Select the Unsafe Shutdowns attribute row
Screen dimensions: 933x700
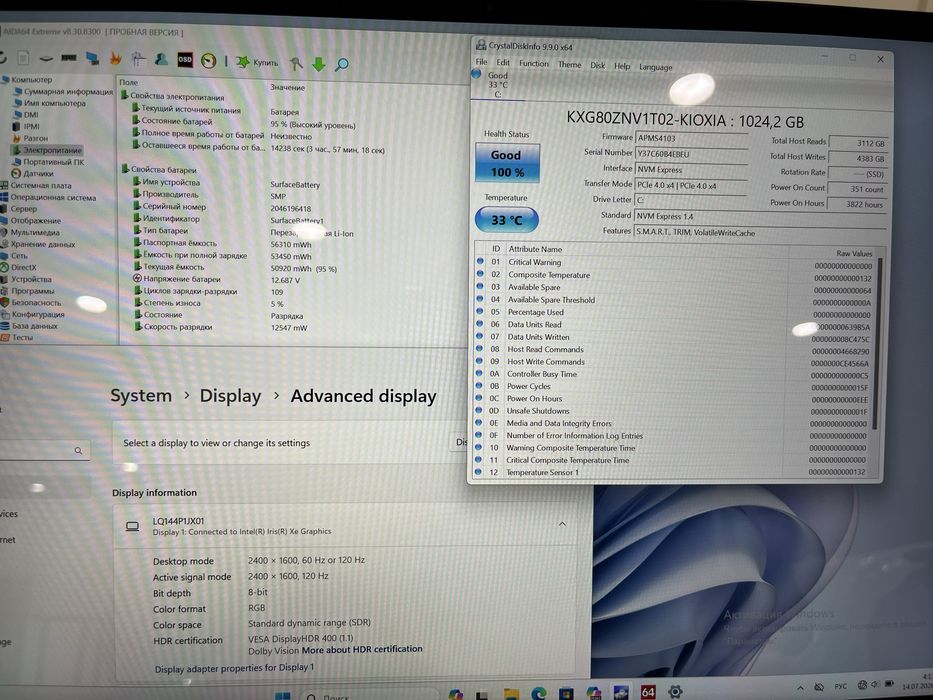[x=673, y=411]
